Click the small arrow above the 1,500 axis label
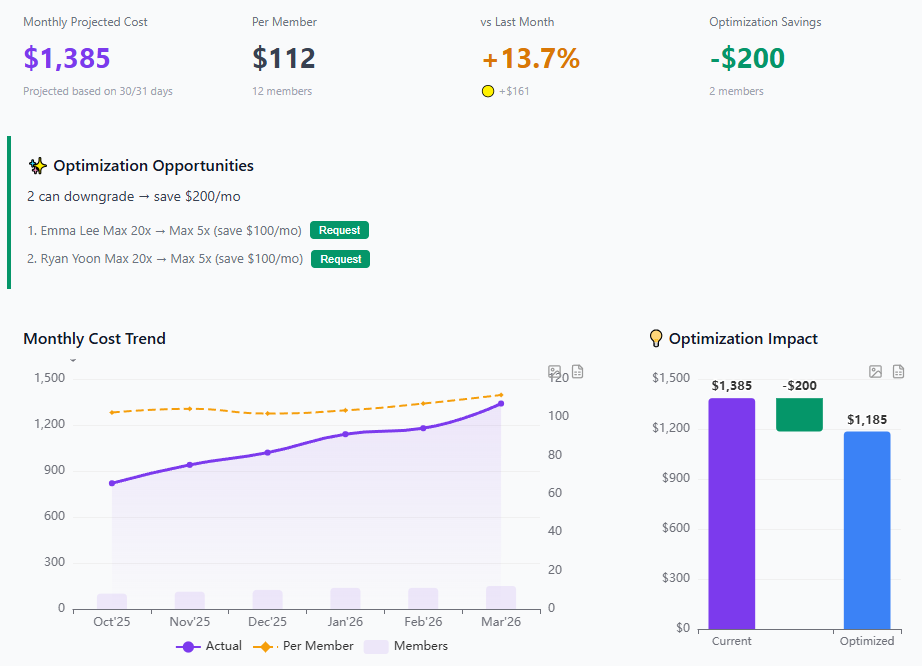This screenshot has width=922, height=666. coord(73,358)
